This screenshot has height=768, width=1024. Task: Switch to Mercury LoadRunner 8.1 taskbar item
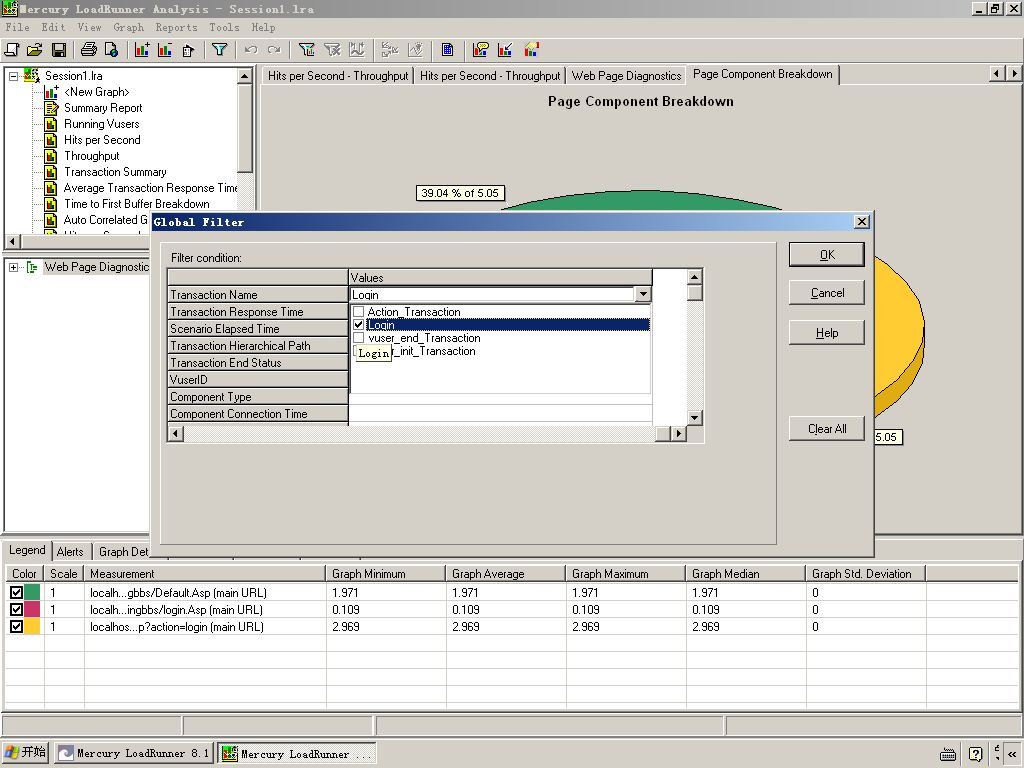(133, 753)
